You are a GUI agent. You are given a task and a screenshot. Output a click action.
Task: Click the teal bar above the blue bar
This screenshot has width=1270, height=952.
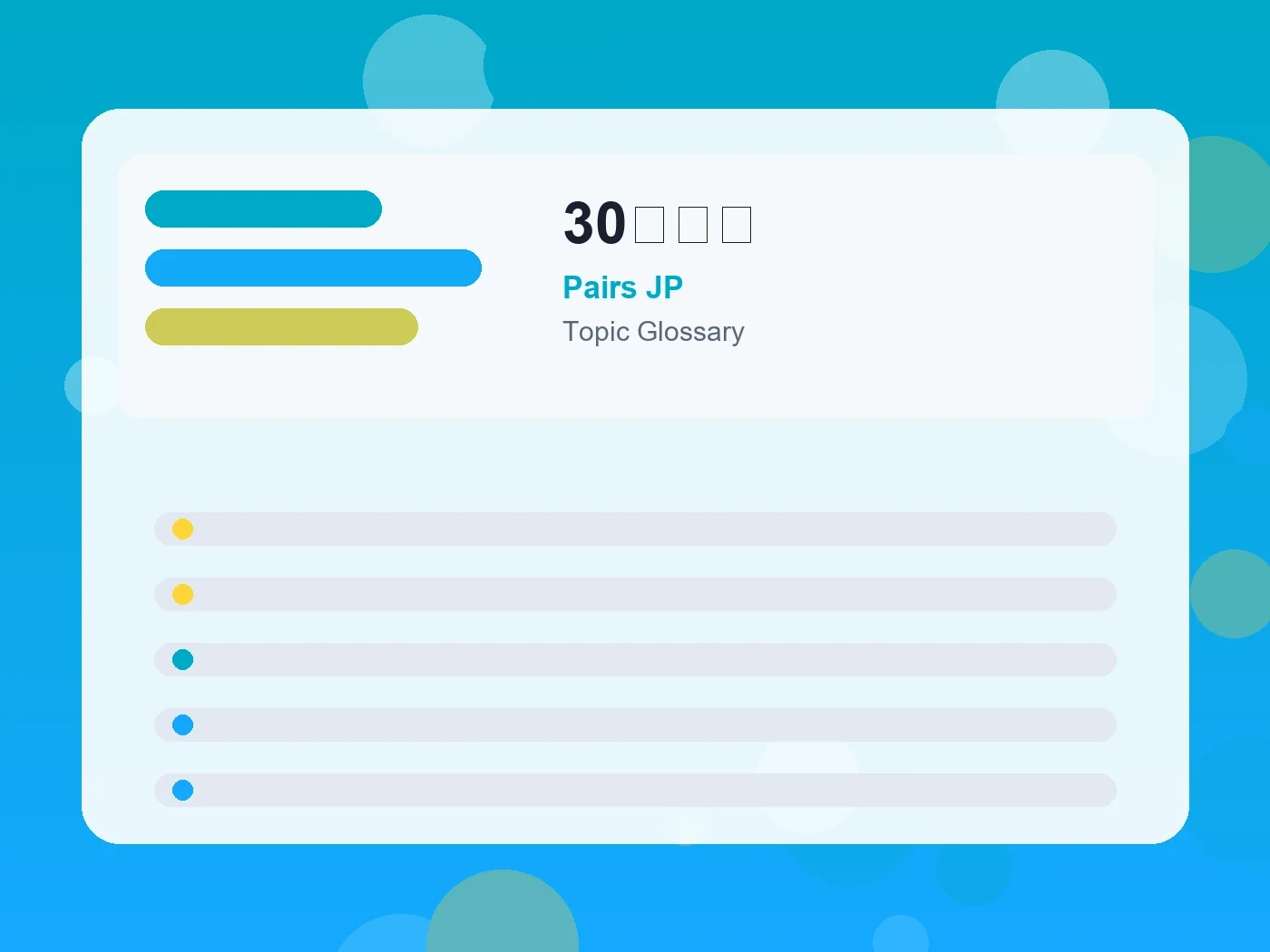pyautogui.click(x=263, y=209)
